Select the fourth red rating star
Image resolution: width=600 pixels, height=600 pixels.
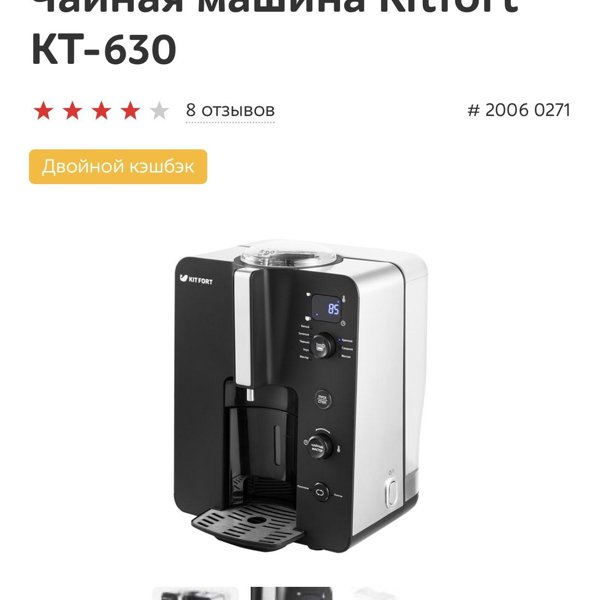click(130, 111)
